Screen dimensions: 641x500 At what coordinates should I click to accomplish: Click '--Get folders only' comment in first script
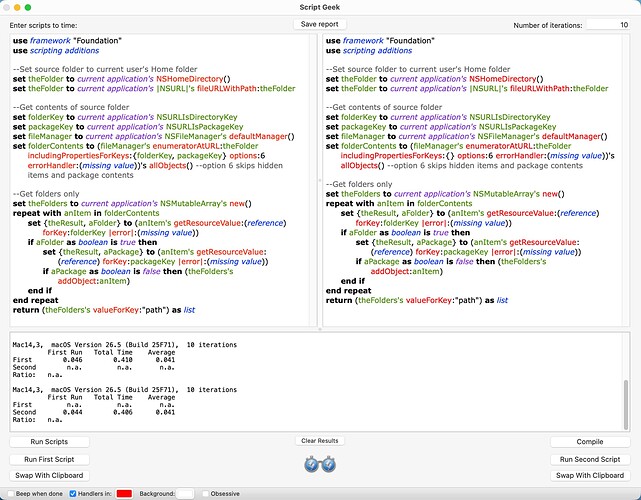[x=46, y=194]
